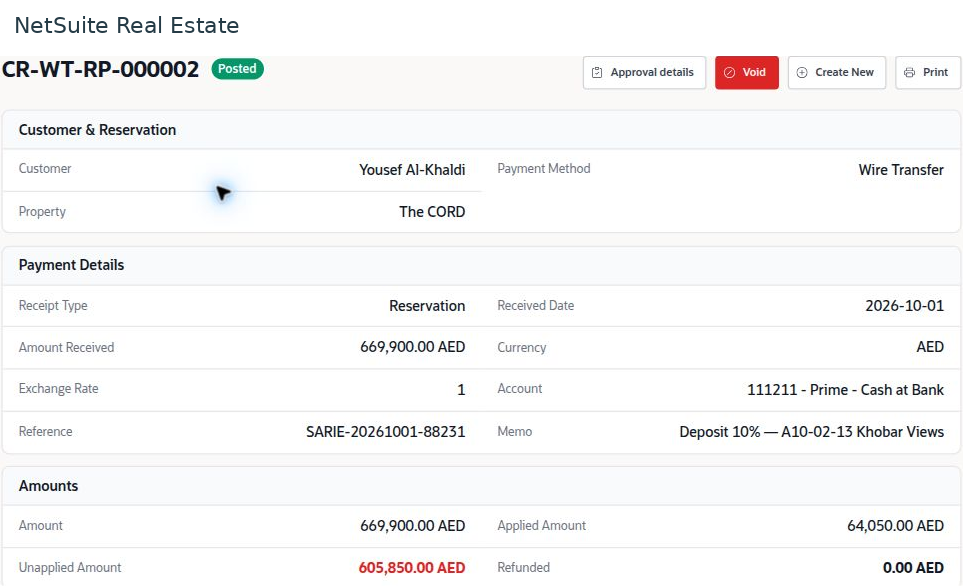Click the Property field label
This screenshot has width=963, height=586.
coord(42,211)
